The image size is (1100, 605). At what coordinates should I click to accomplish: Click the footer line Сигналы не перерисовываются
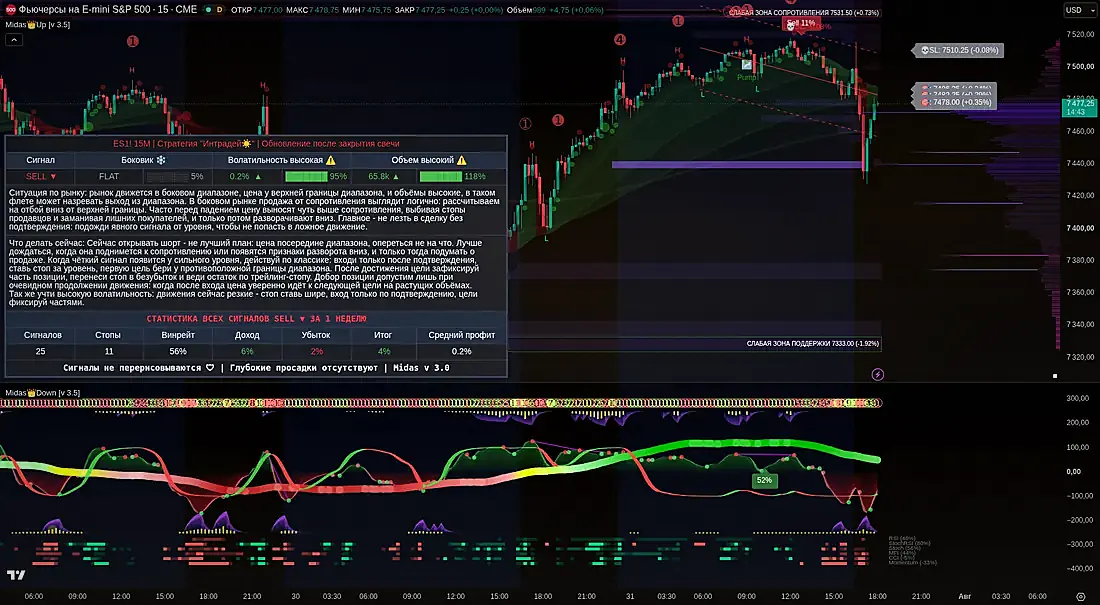256,368
